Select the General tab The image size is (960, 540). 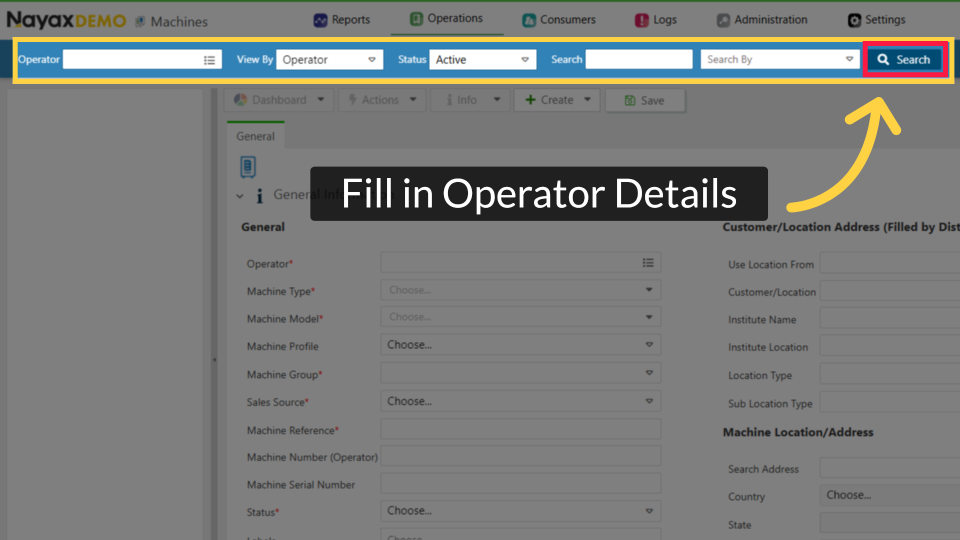pyautogui.click(x=255, y=137)
